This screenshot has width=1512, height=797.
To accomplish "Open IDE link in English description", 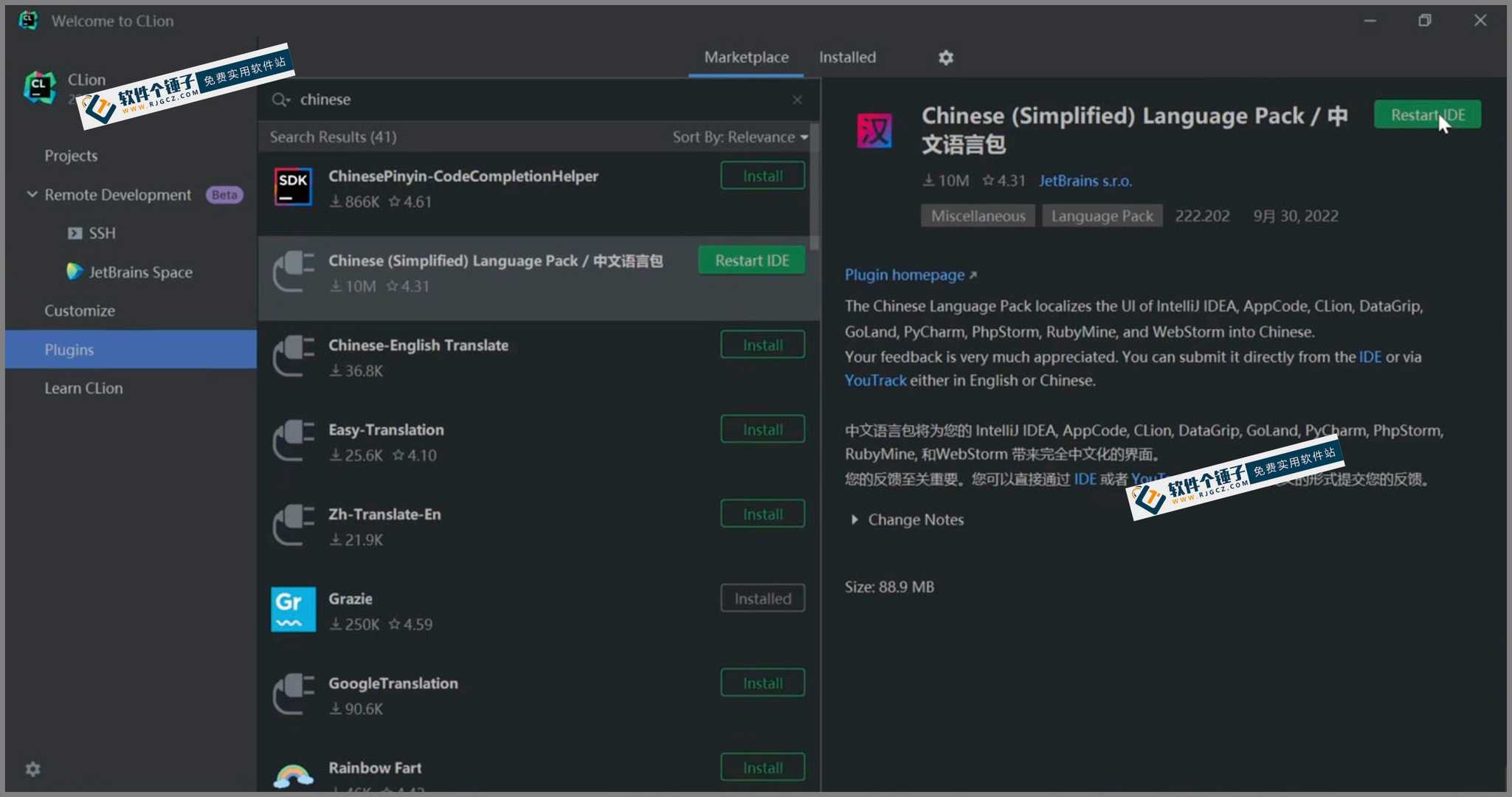I will point(1370,356).
